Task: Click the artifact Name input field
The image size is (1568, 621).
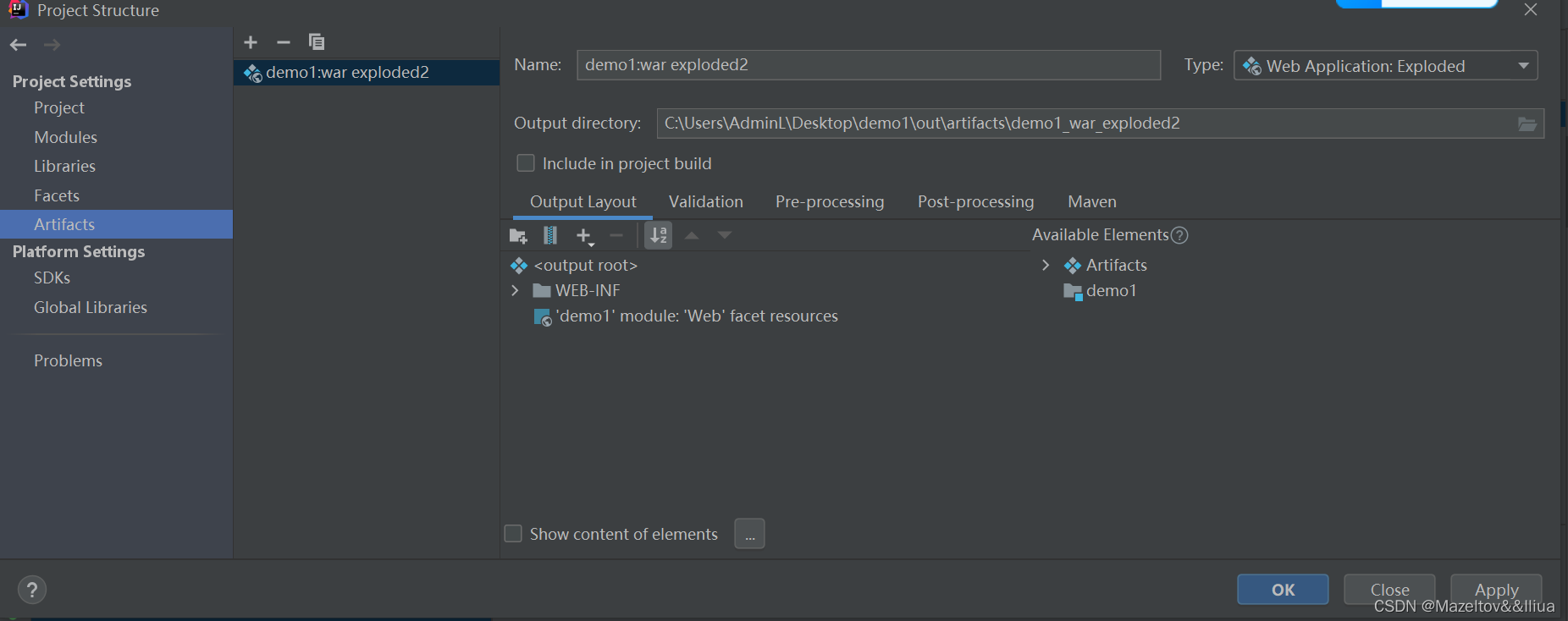Action: click(x=869, y=65)
